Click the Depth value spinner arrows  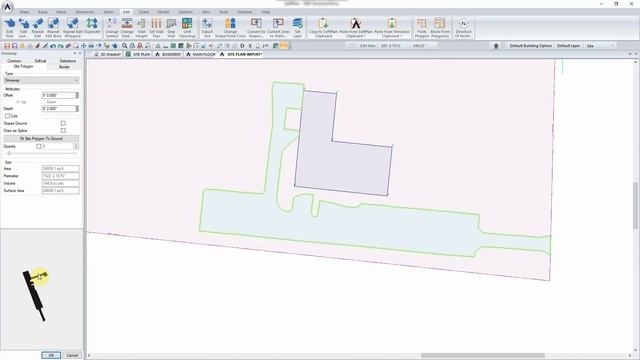click(77, 109)
